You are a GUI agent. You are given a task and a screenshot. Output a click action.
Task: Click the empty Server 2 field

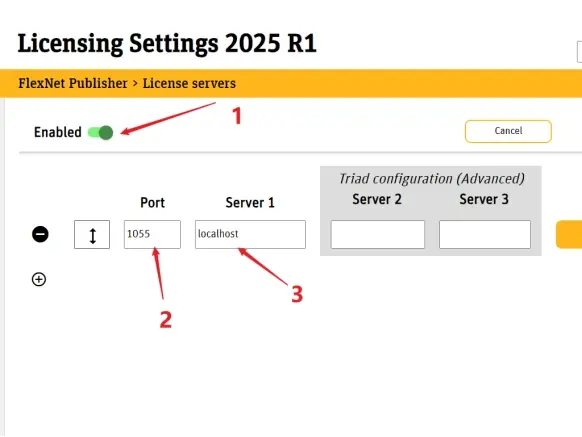[x=378, y=234]
